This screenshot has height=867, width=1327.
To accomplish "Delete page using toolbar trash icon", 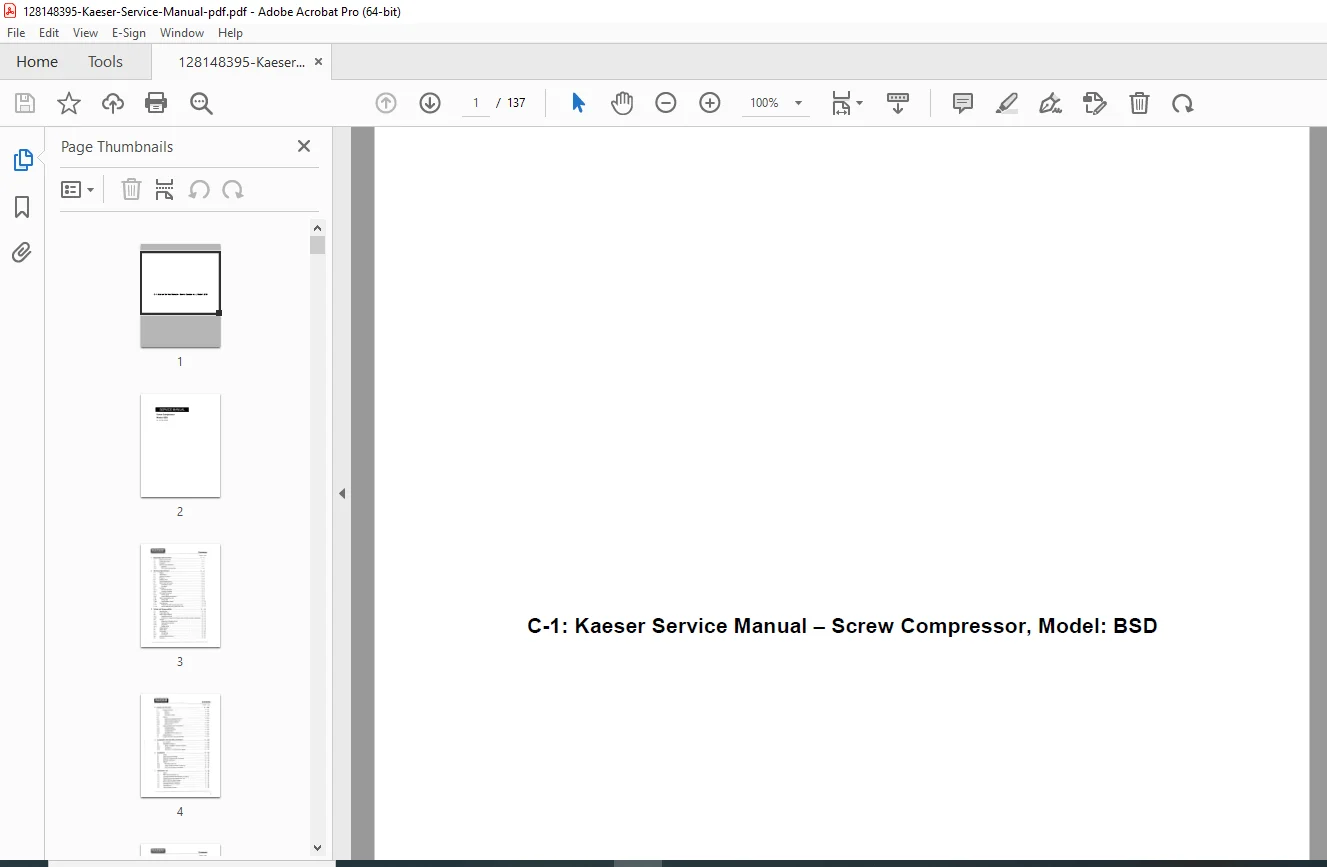I will (1139, 103).
